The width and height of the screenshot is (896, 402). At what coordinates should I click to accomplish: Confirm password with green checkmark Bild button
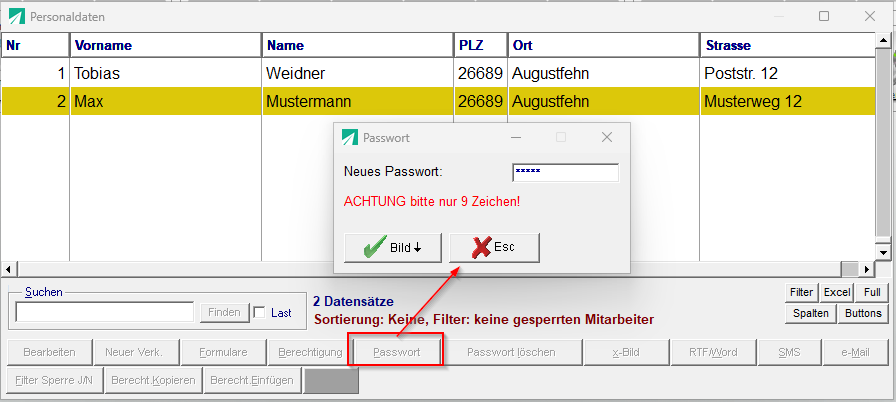click(392, 248)
